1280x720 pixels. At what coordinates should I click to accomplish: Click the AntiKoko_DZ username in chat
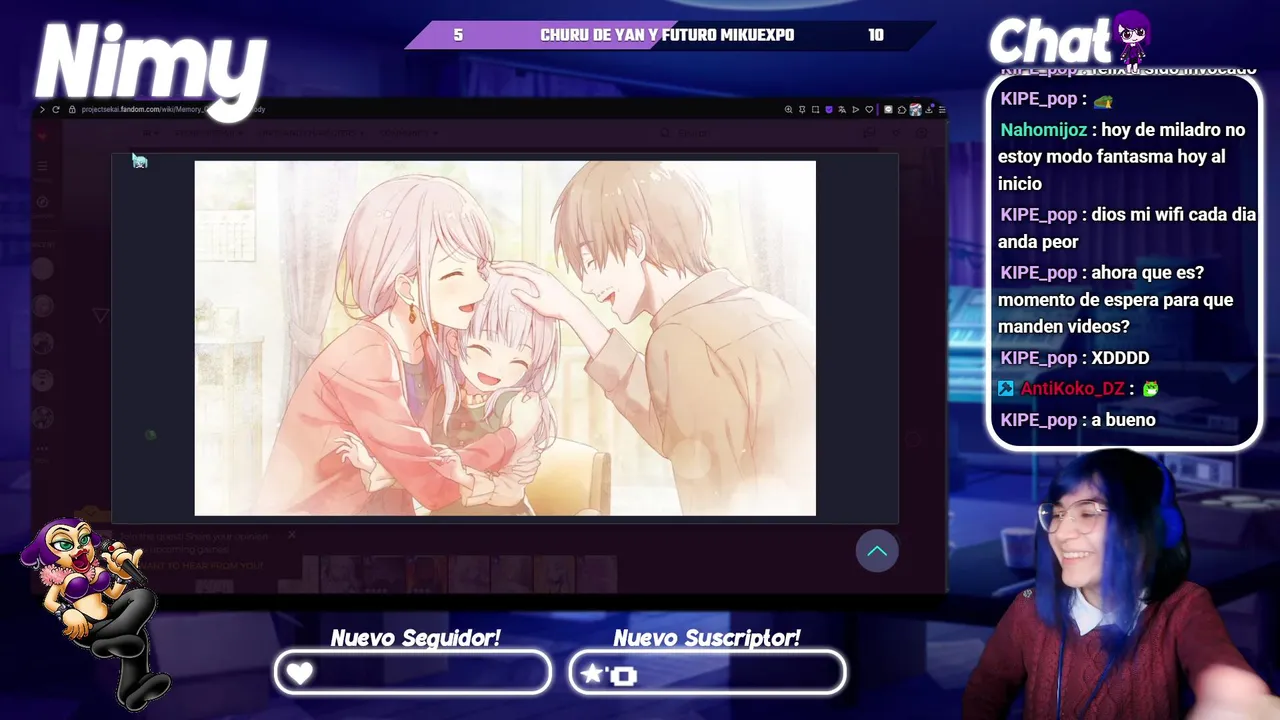1072,388
